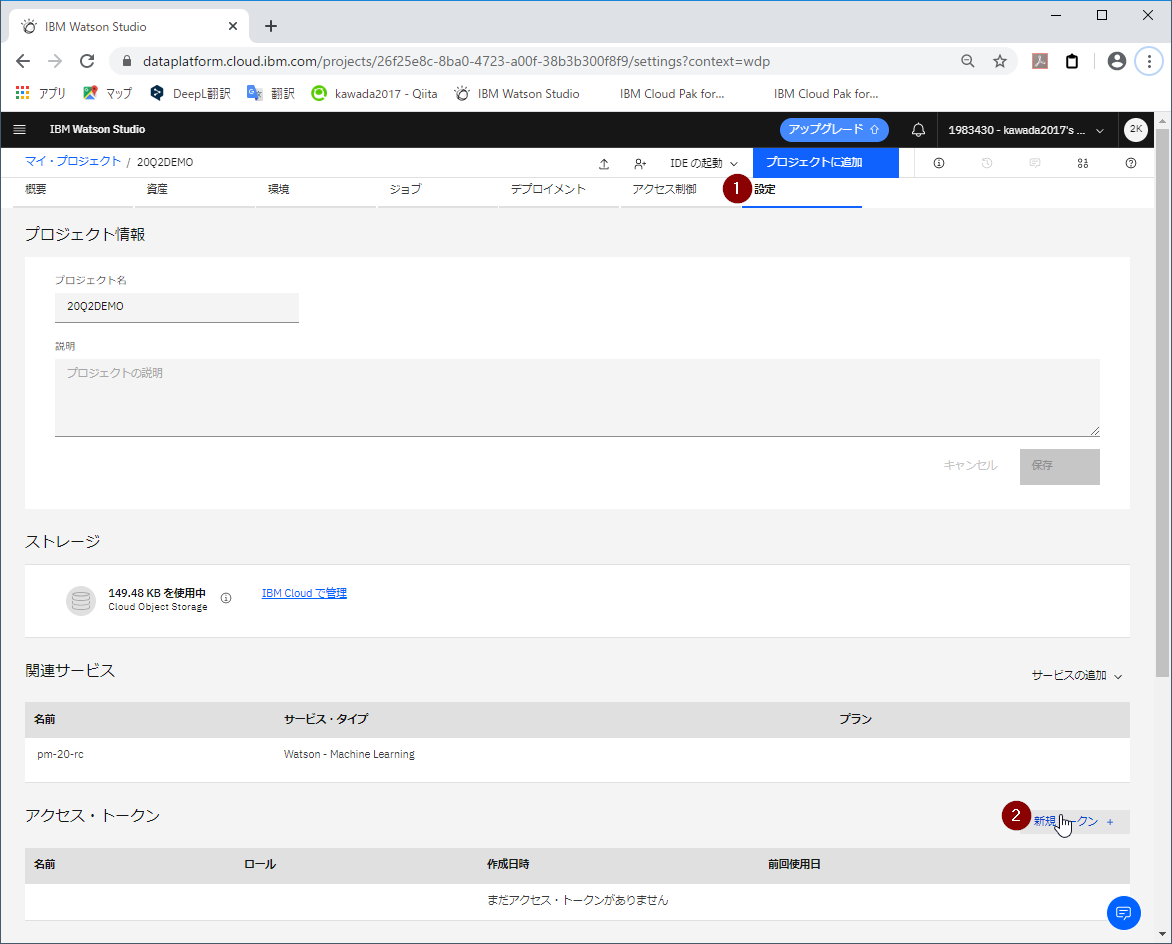Click 新規トークン to create token
Image resolution: width=1172 pixels, height=944 pixels.
point(1073,821)
